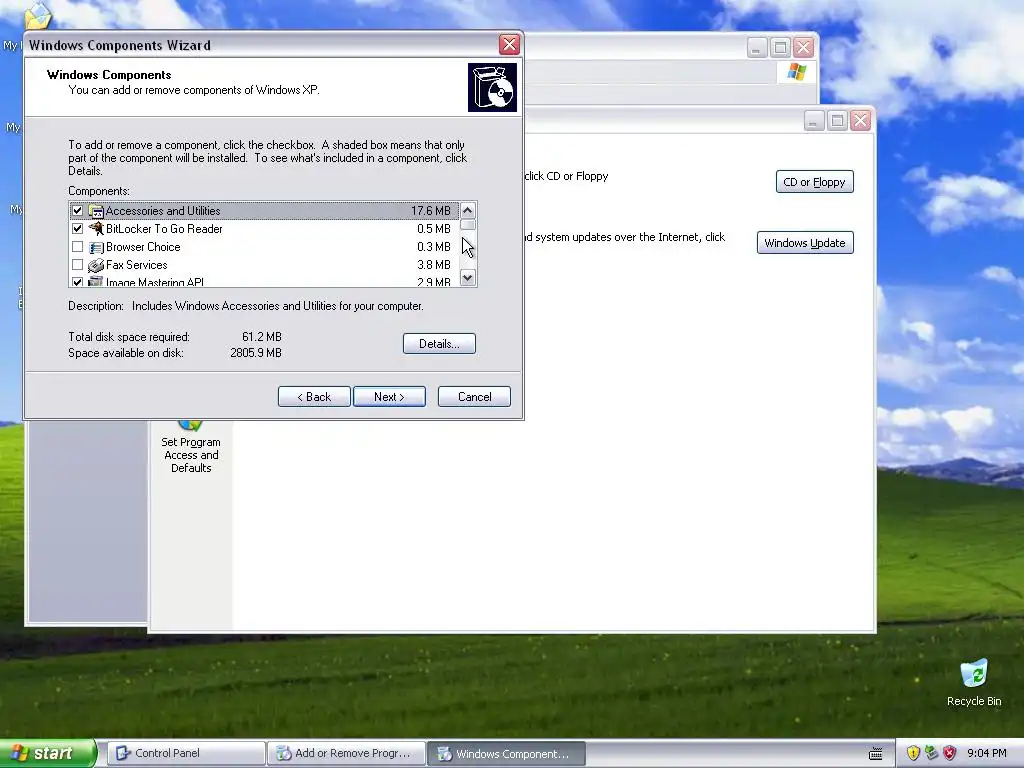Open the Recycle Bin desktop icon
The image size is (1024, 768).
coord(974,682)
